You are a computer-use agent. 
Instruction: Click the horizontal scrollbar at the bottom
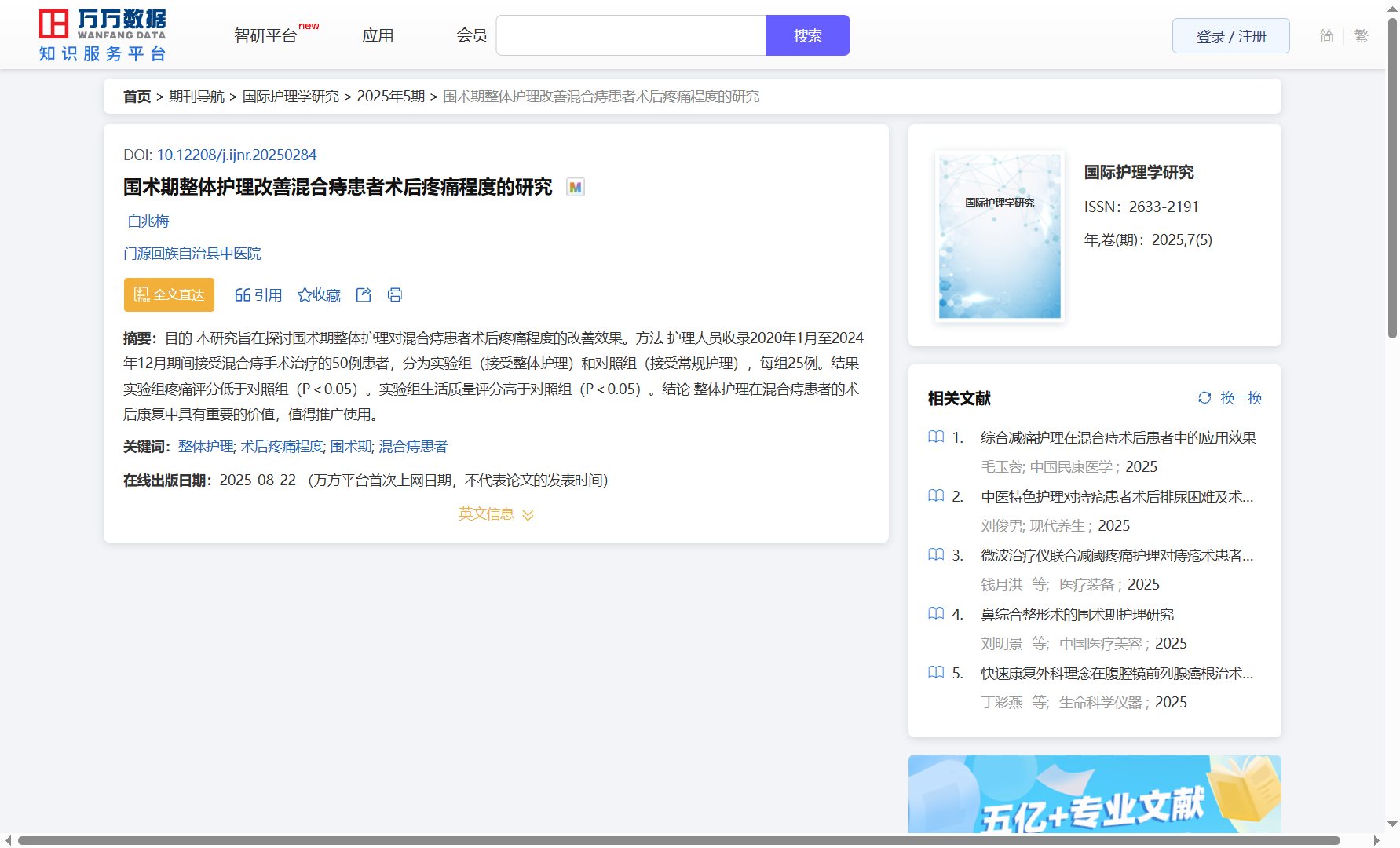[678, 840]
